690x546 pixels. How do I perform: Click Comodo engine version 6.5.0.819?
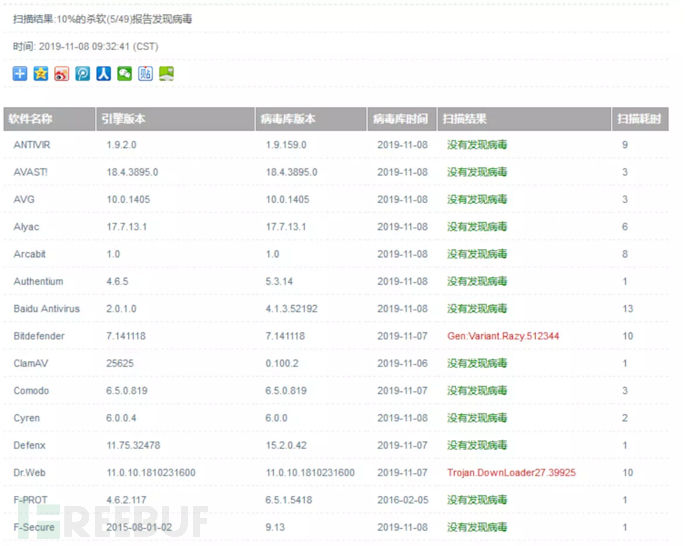pyautogui.click(x=127, y=390)
